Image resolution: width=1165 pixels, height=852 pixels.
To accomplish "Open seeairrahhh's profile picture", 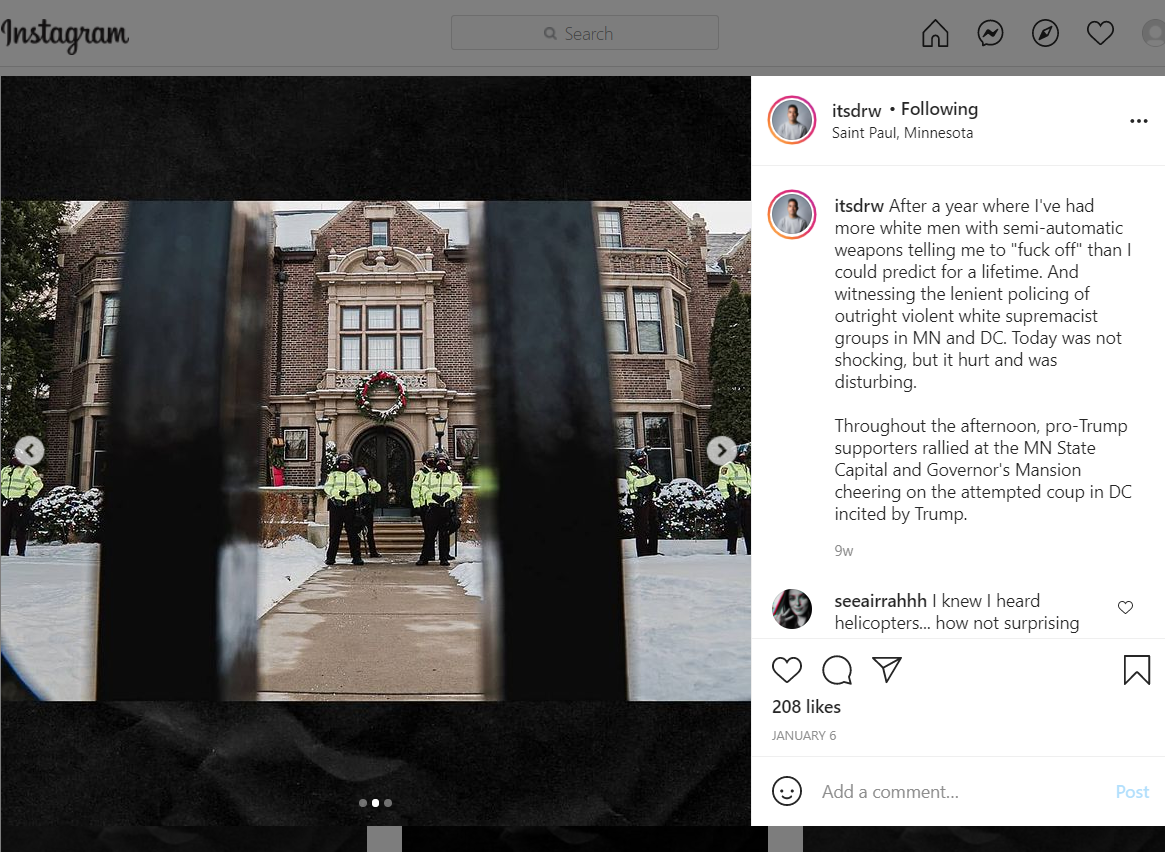I will coord(792,609).
